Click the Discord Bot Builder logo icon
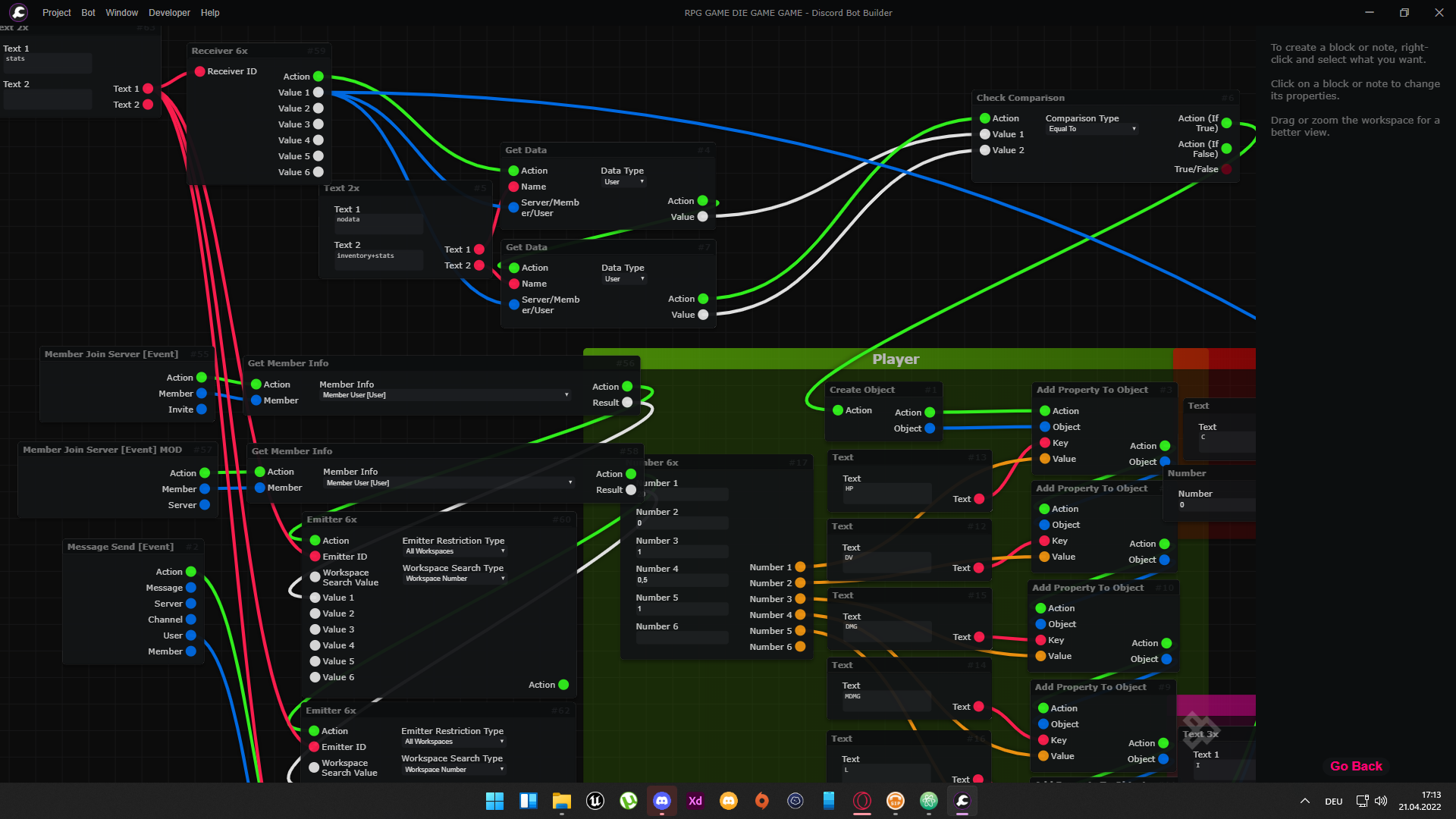This screenshot has width=1456, height=819. tap(19, 12)
